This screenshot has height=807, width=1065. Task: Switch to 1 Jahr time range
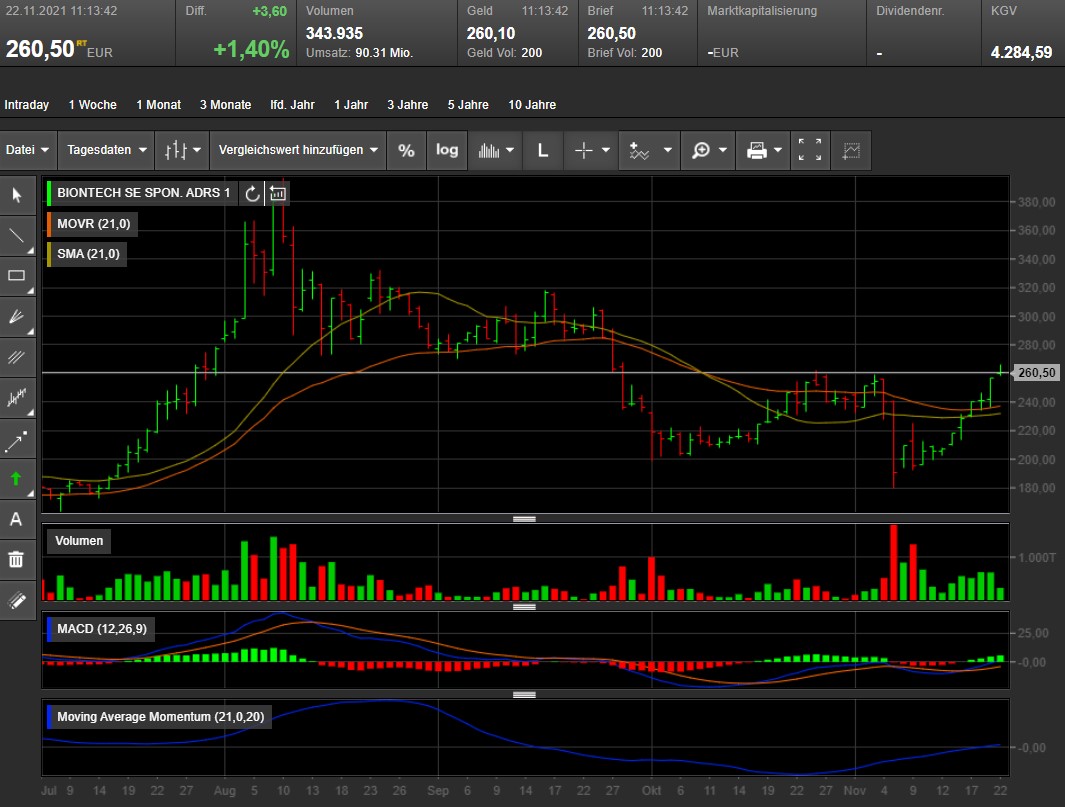click(351, 105)
